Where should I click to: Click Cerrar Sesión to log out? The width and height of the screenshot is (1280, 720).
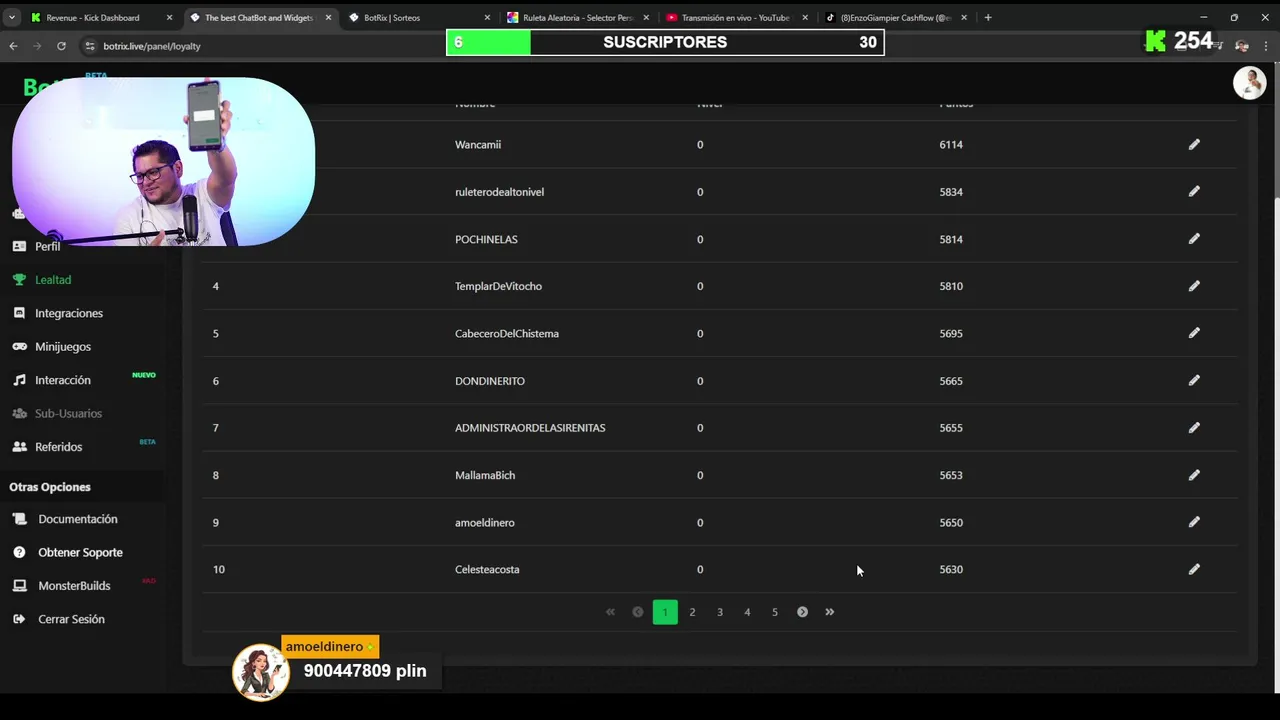tap(71, 619)
